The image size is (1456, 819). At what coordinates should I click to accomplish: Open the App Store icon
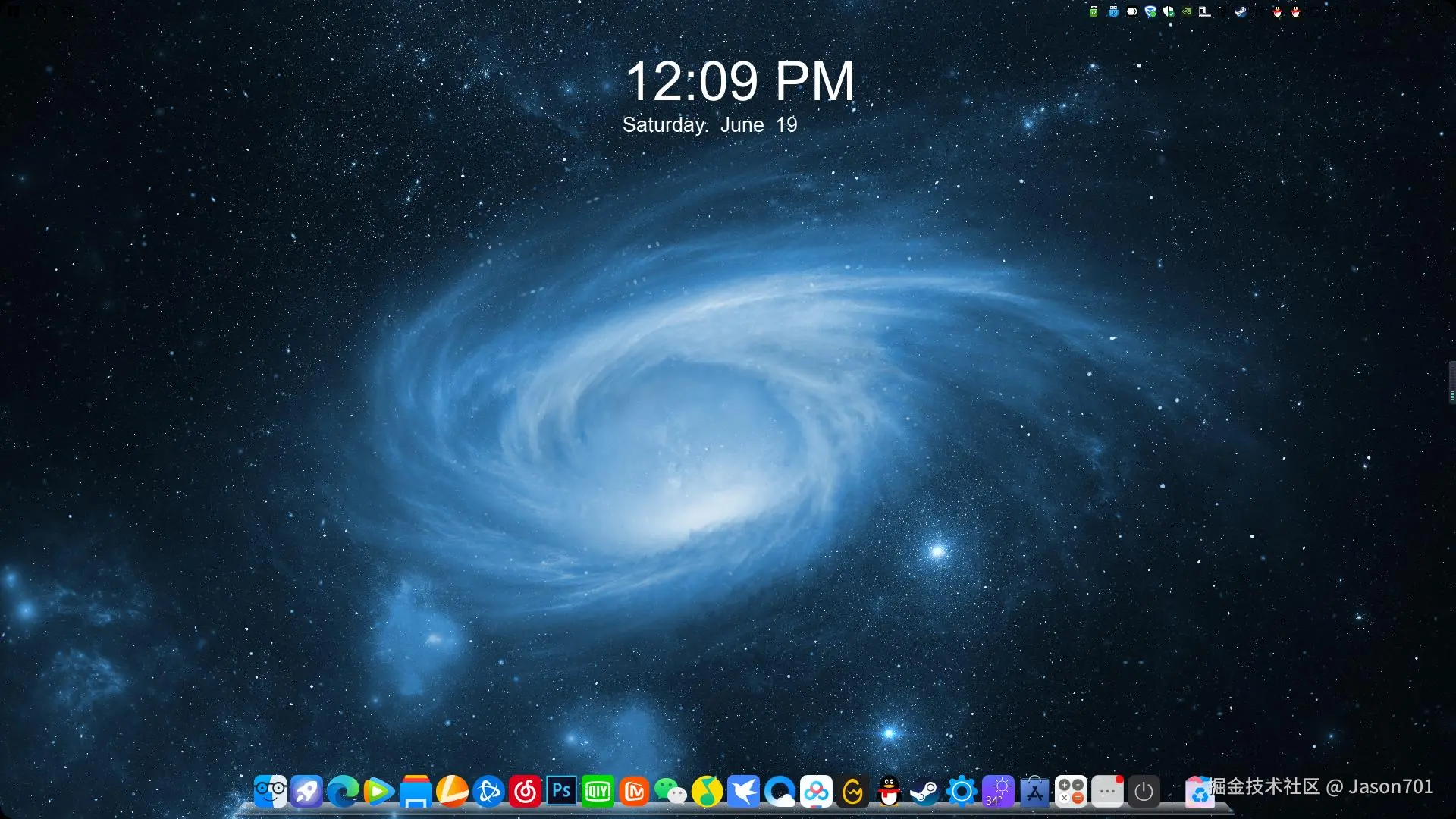tap(1034, 792)
